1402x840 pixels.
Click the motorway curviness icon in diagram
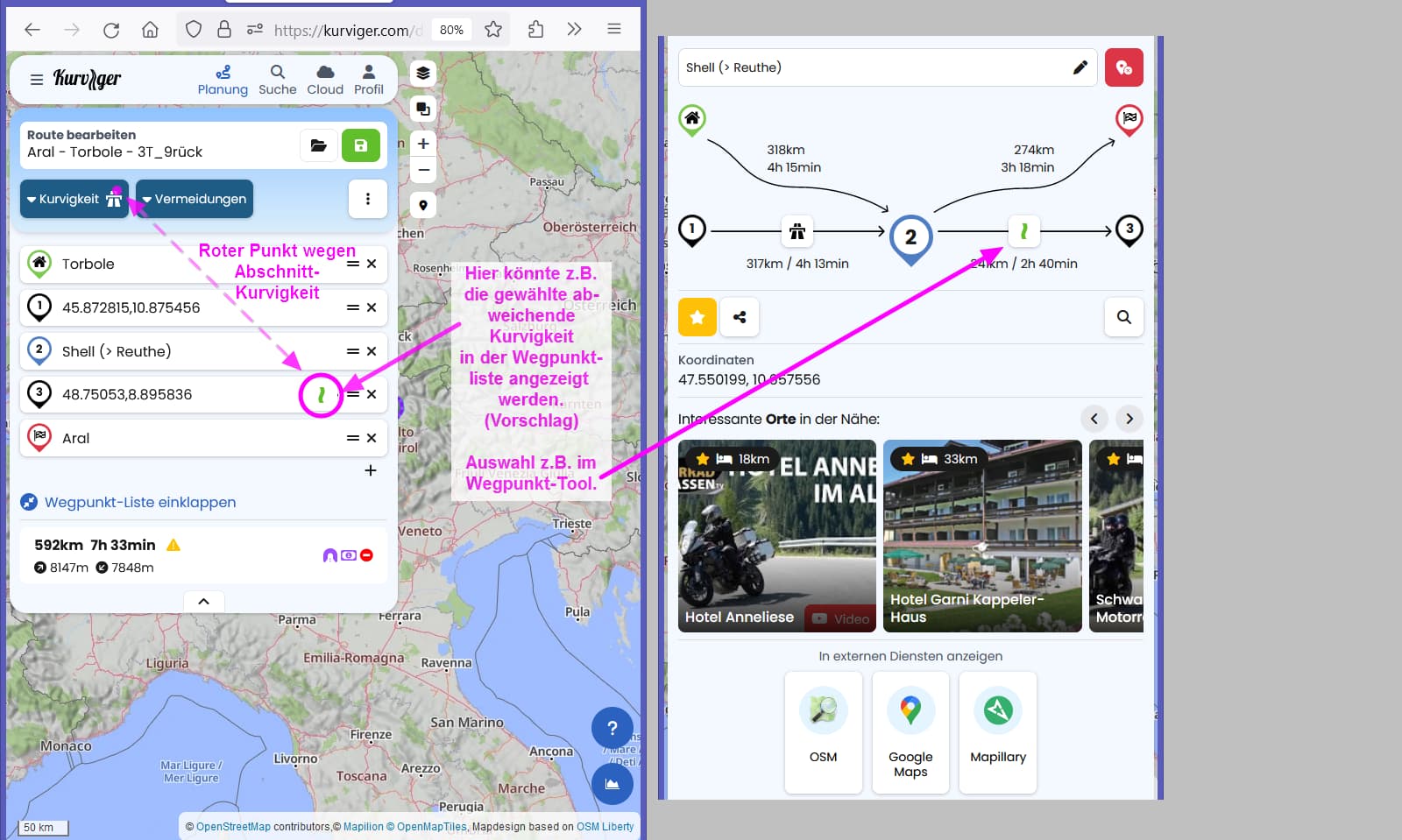(x=797, y=231)
